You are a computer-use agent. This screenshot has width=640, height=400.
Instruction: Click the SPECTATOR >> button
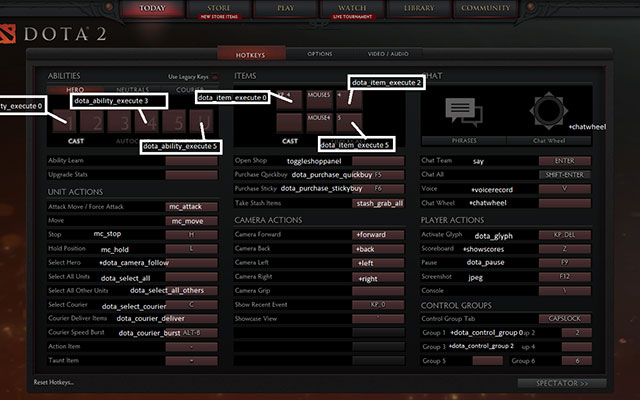click(x=562, y=383)
